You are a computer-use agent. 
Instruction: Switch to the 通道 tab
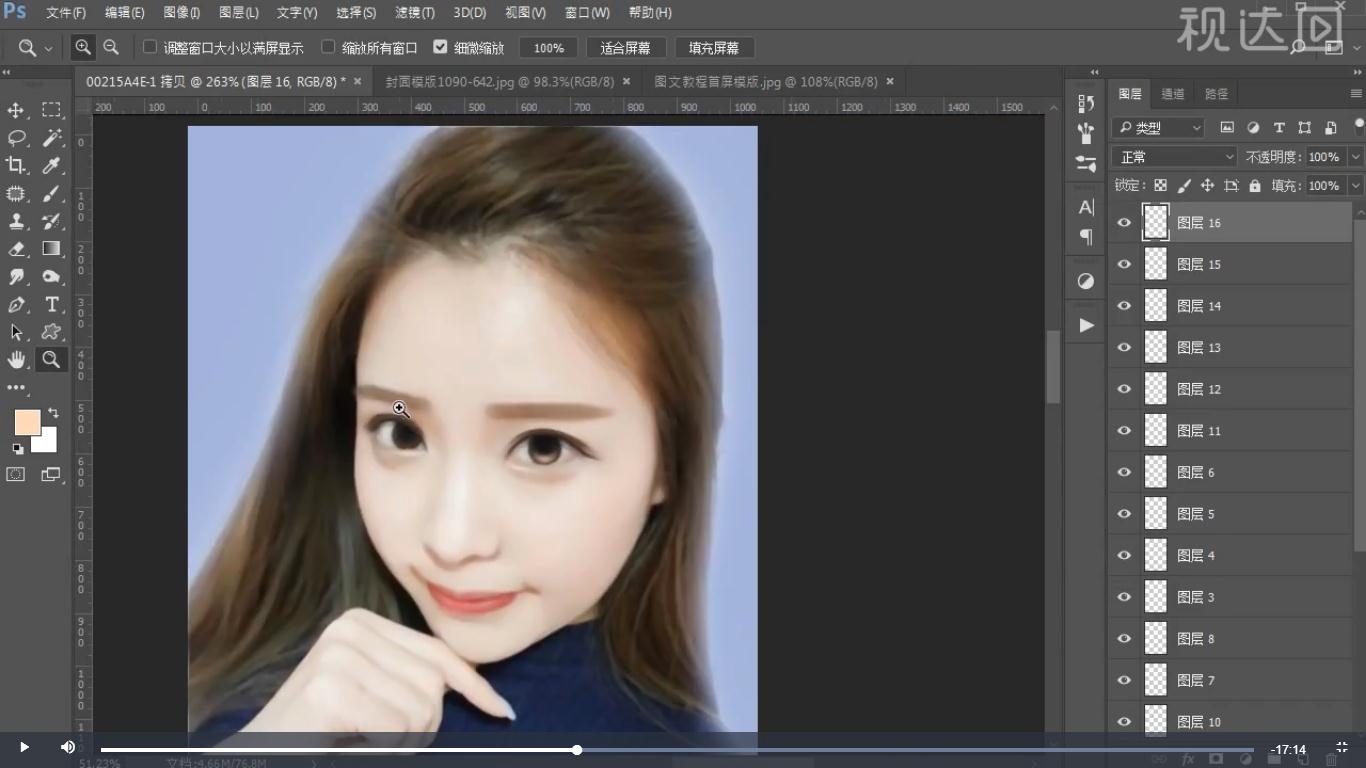[x=1173, y=94]
